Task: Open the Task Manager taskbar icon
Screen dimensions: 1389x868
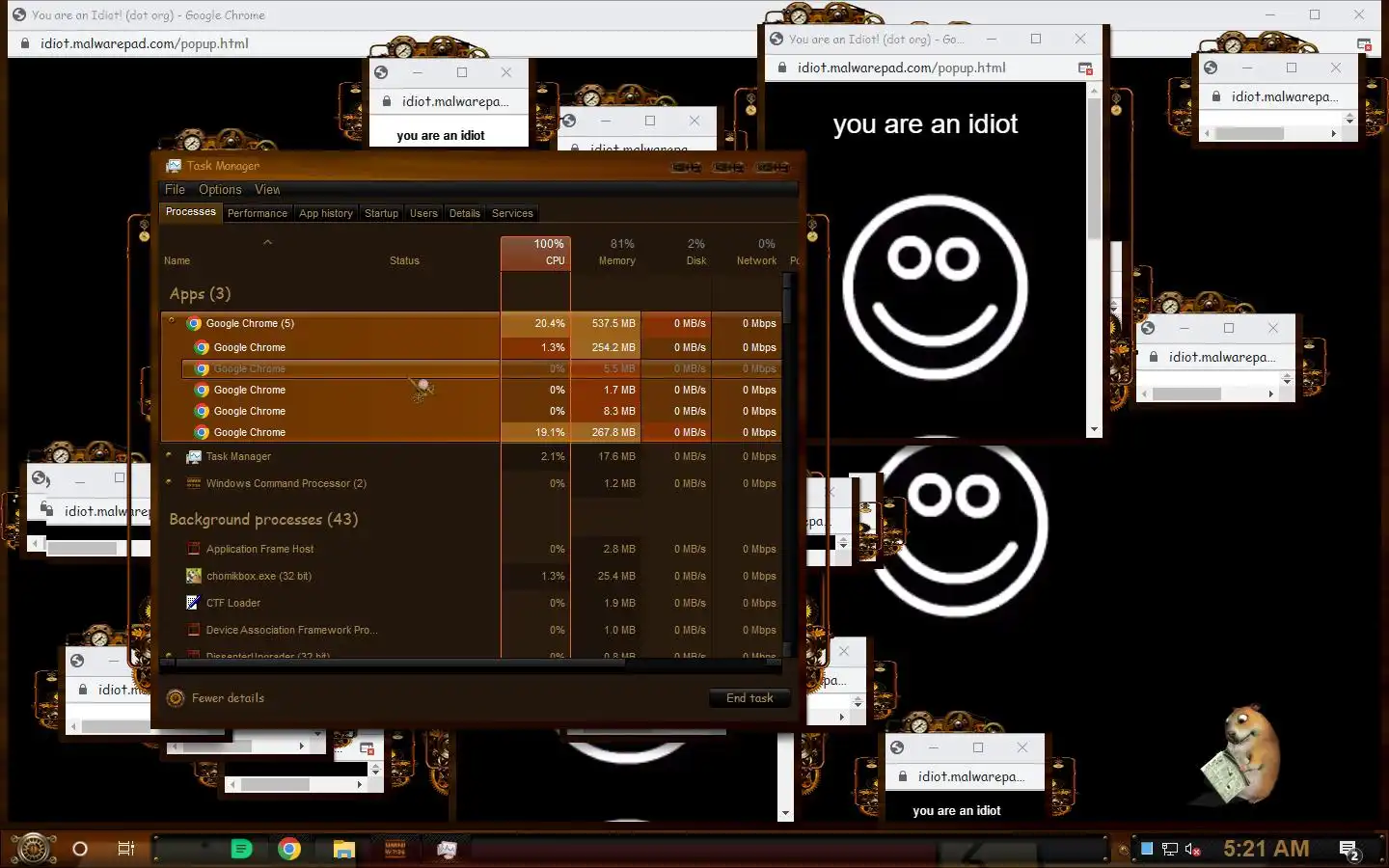Action: 447,849
